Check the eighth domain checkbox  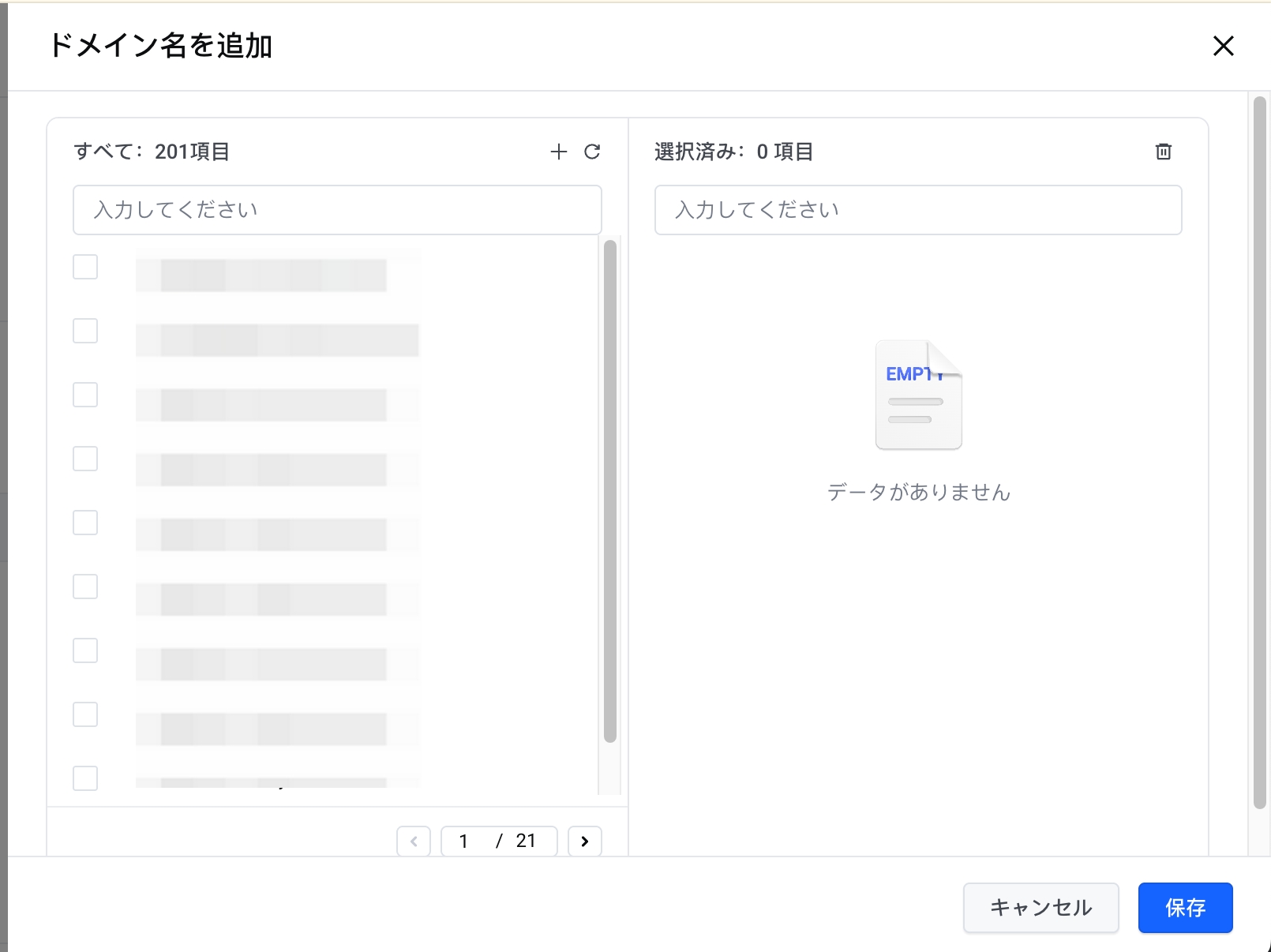pyautogui.click(x=85, y=714)
